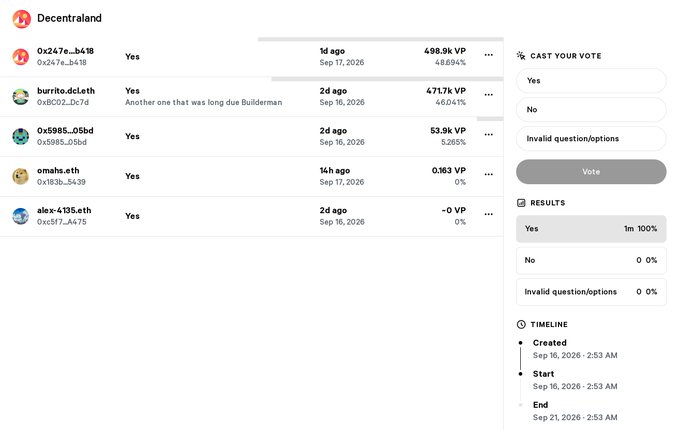679x430 pixels.
Task: Click the Results chart icon
Action: click(521, 203)
